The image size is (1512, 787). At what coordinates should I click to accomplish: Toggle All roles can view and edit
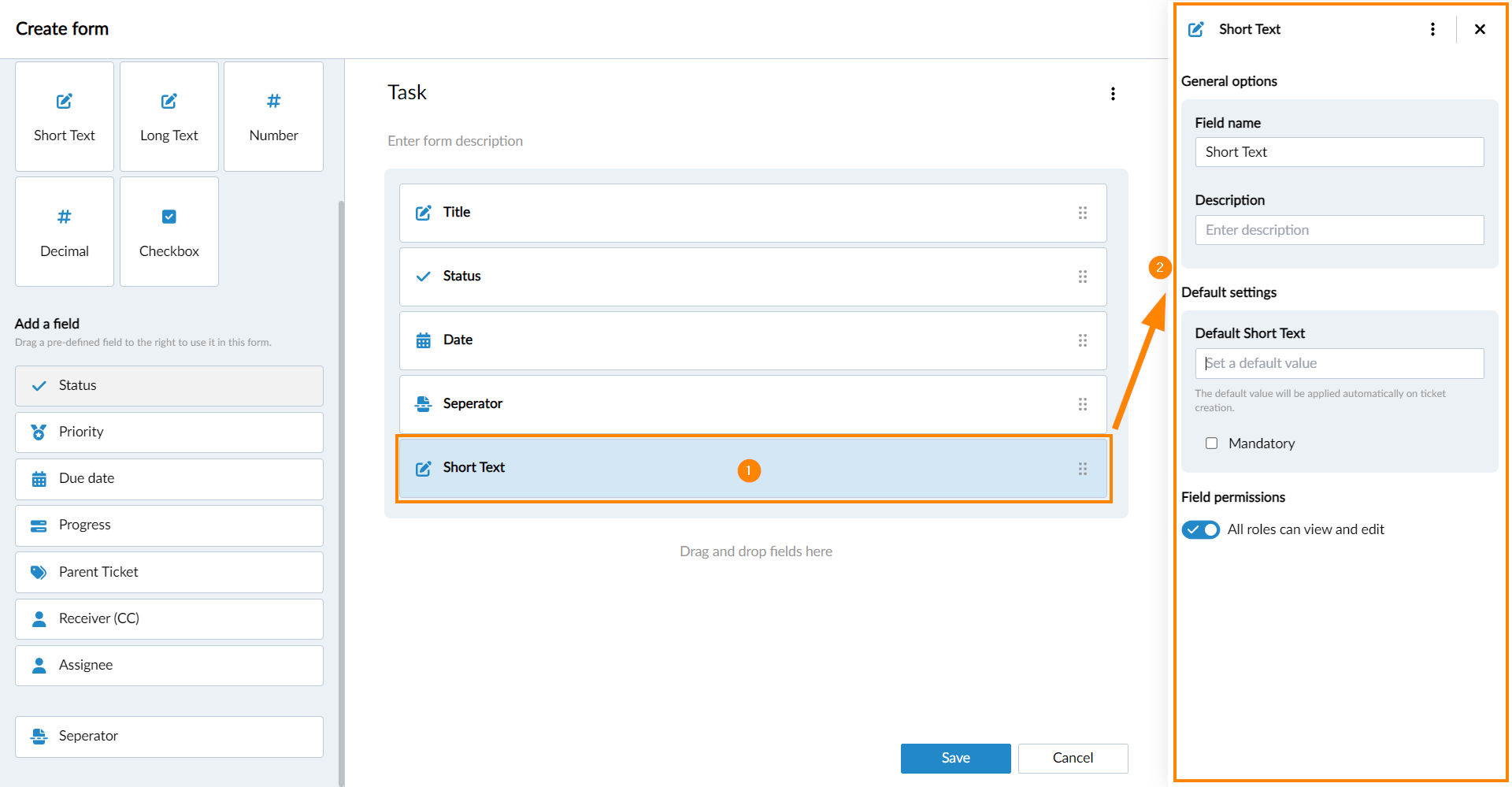coord(1200,529)
